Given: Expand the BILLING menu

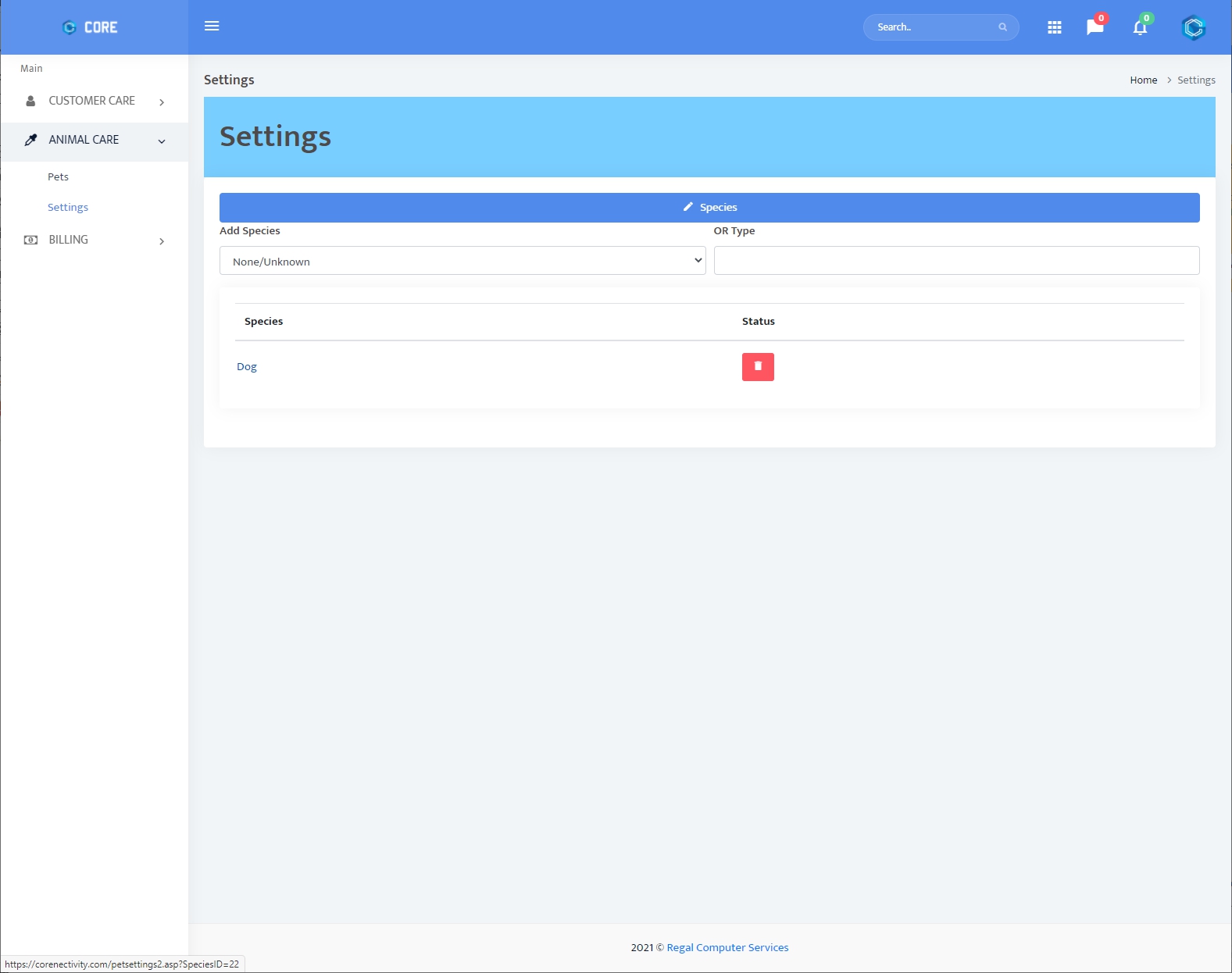Looking at the screenshot, I should (95, 241).
